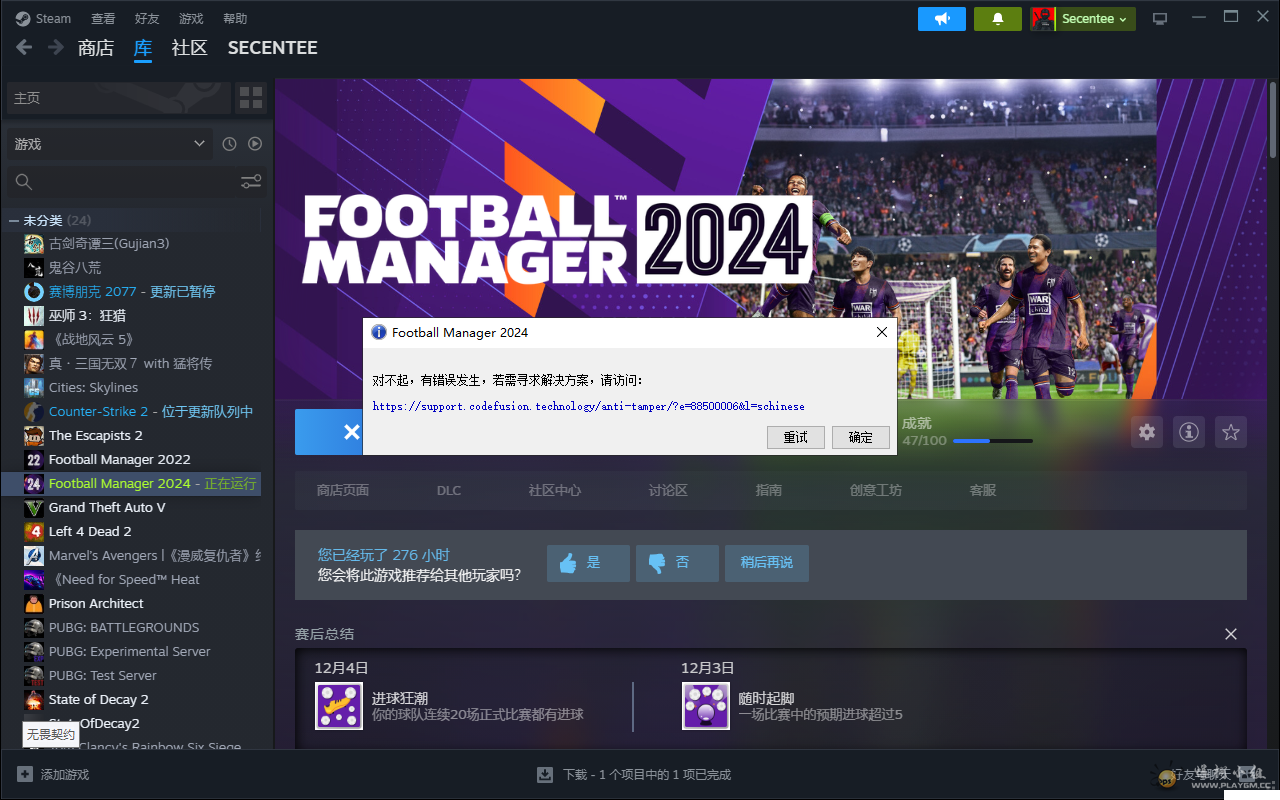Toggle the library grid view icon
Screen dimensions: 1280x800
point(251,98)
